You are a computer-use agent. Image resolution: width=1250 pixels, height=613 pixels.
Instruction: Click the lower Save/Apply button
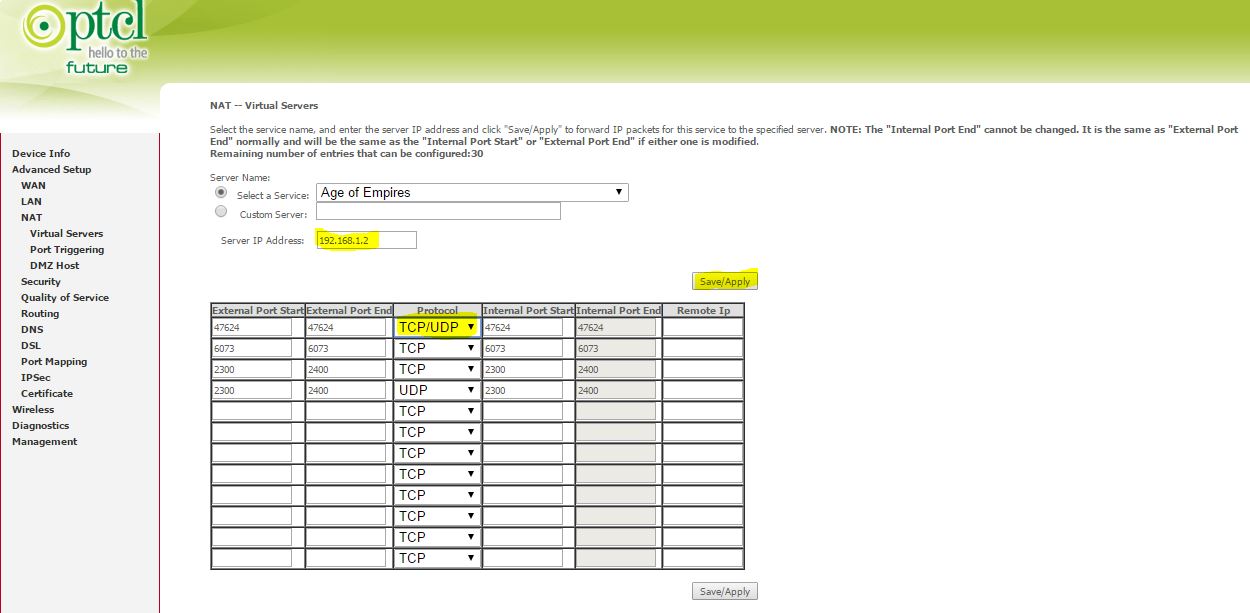coord(725,592)
